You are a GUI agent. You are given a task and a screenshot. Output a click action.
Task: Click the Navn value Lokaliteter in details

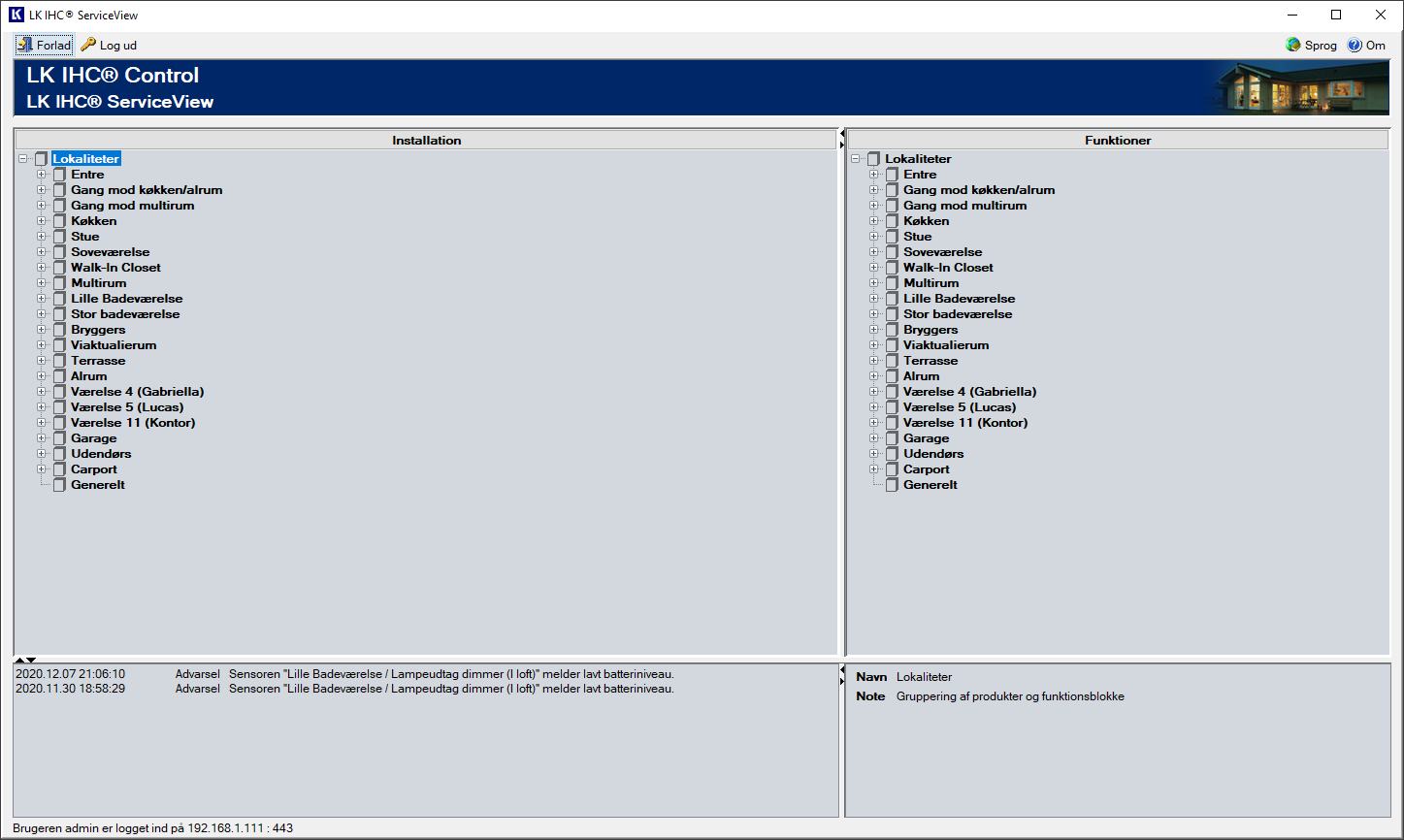(924, 677)
